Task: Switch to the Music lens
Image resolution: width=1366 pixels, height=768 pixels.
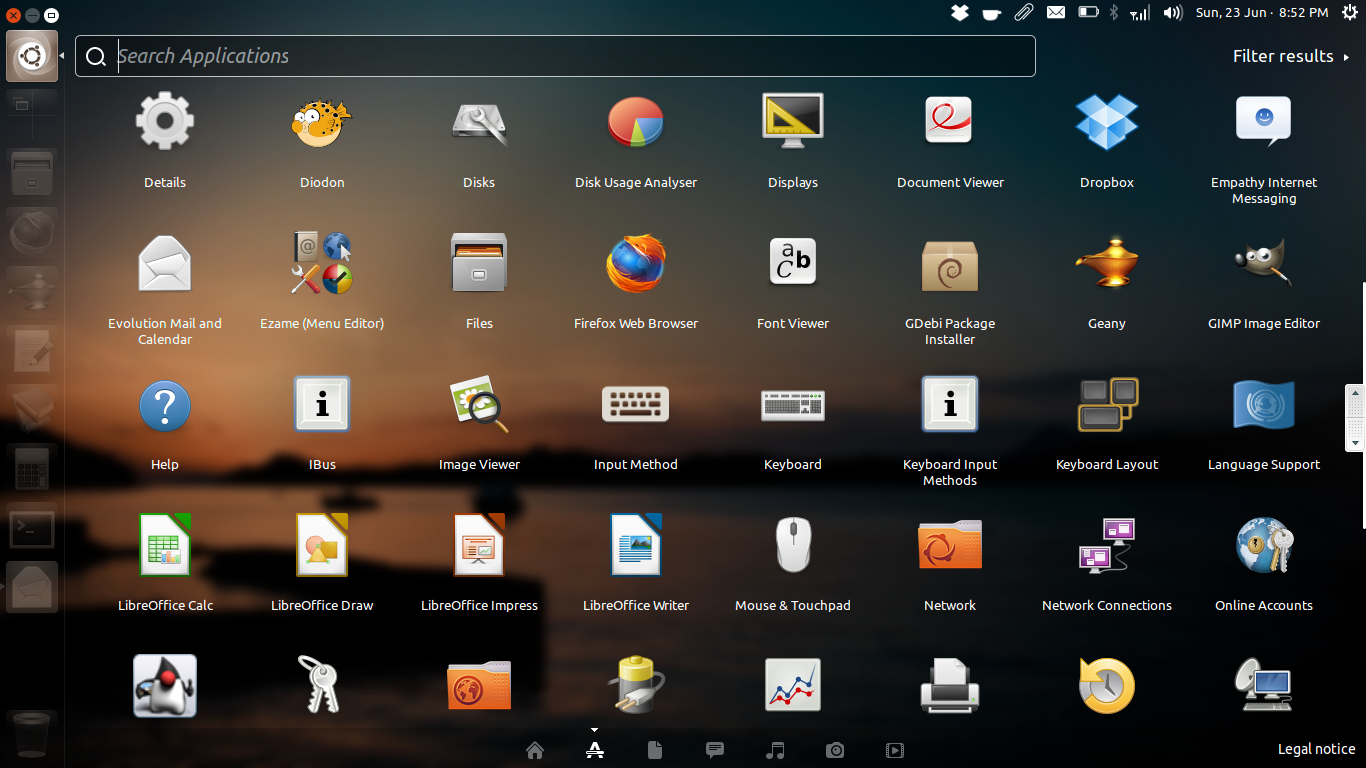Action: 775,750
